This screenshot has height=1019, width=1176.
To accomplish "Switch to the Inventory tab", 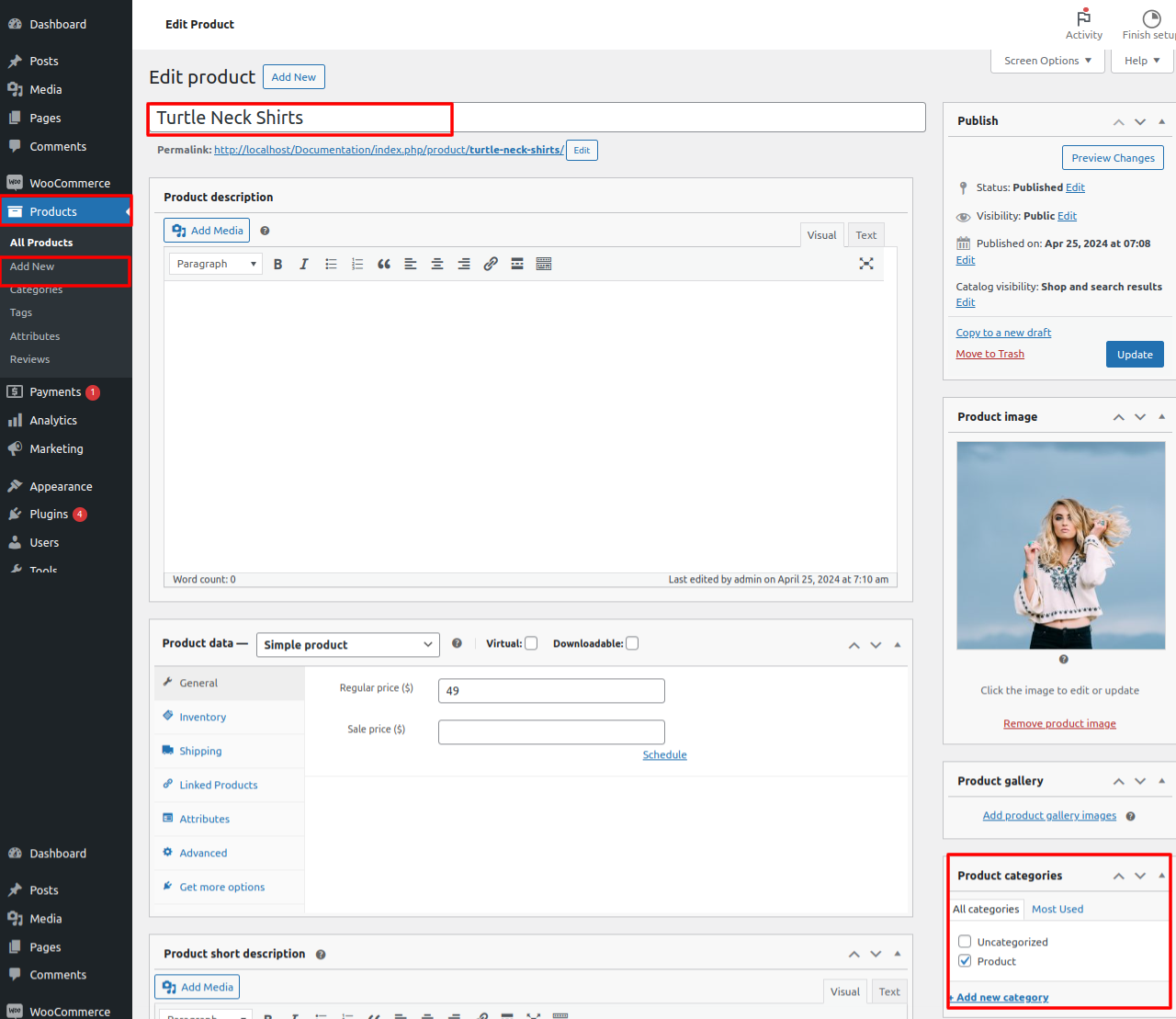I will pos(202,718).
